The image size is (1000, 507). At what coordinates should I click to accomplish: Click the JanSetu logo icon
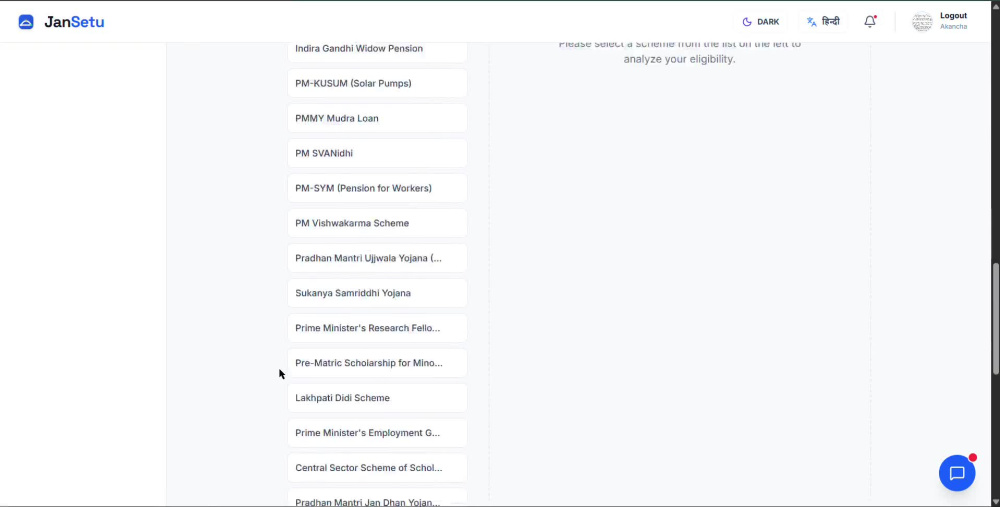click(x=26, y=22)
